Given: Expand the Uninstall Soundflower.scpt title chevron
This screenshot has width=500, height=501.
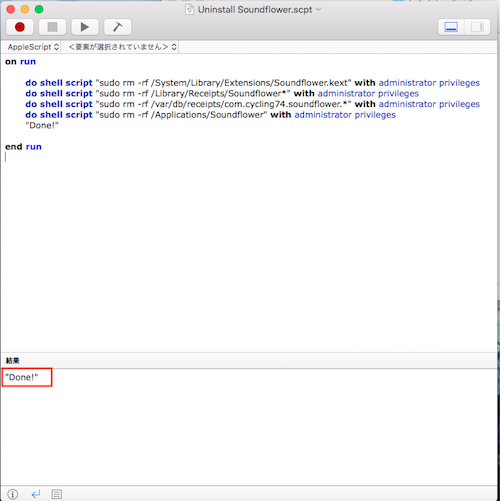Looking at the screenshot, I should (318, 9).
